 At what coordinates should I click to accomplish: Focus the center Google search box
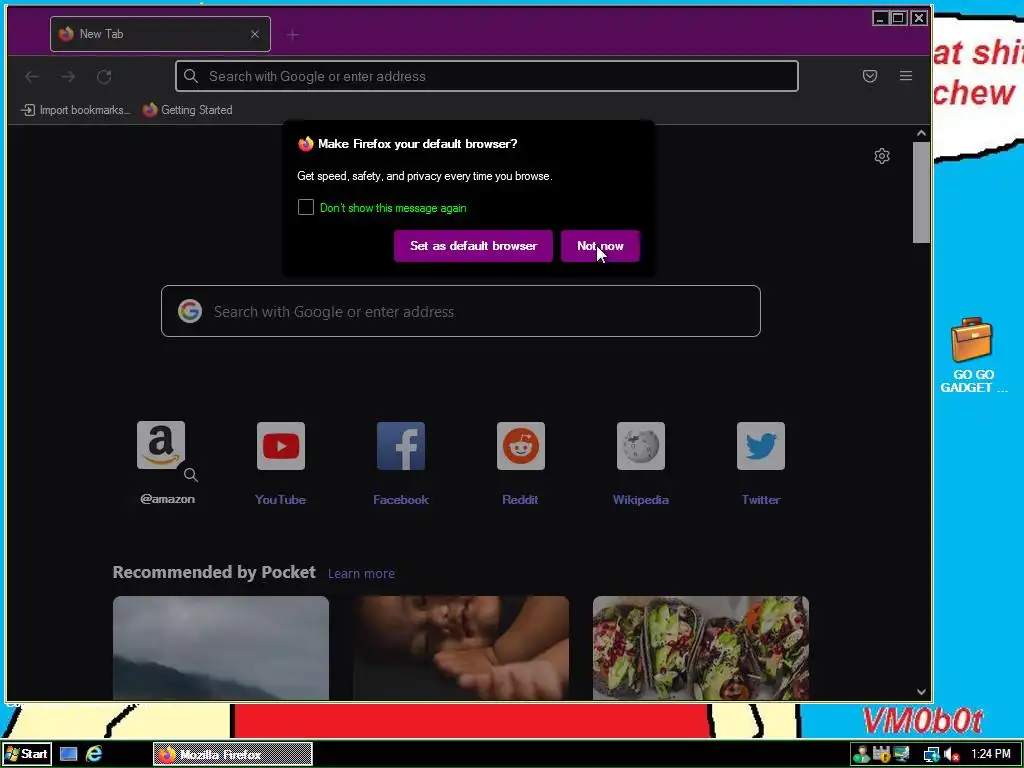coord(460,312)
